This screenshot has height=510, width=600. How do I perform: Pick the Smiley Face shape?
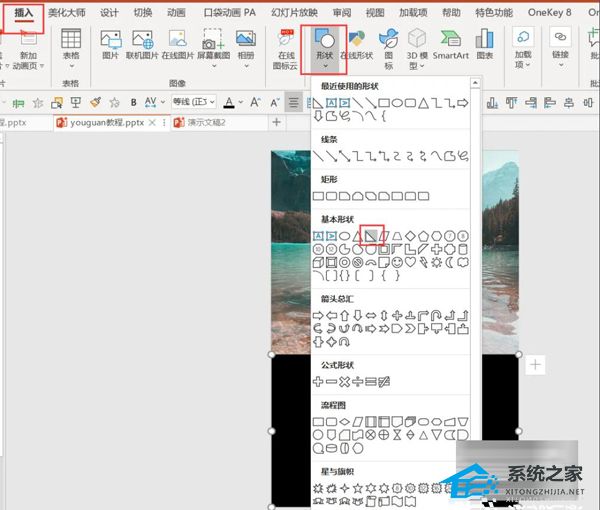coord(397,262)
